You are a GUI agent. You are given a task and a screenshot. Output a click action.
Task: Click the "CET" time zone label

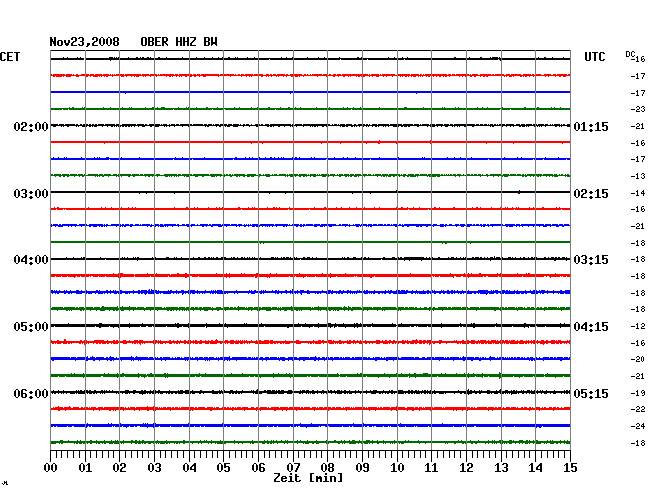[10, 57]
